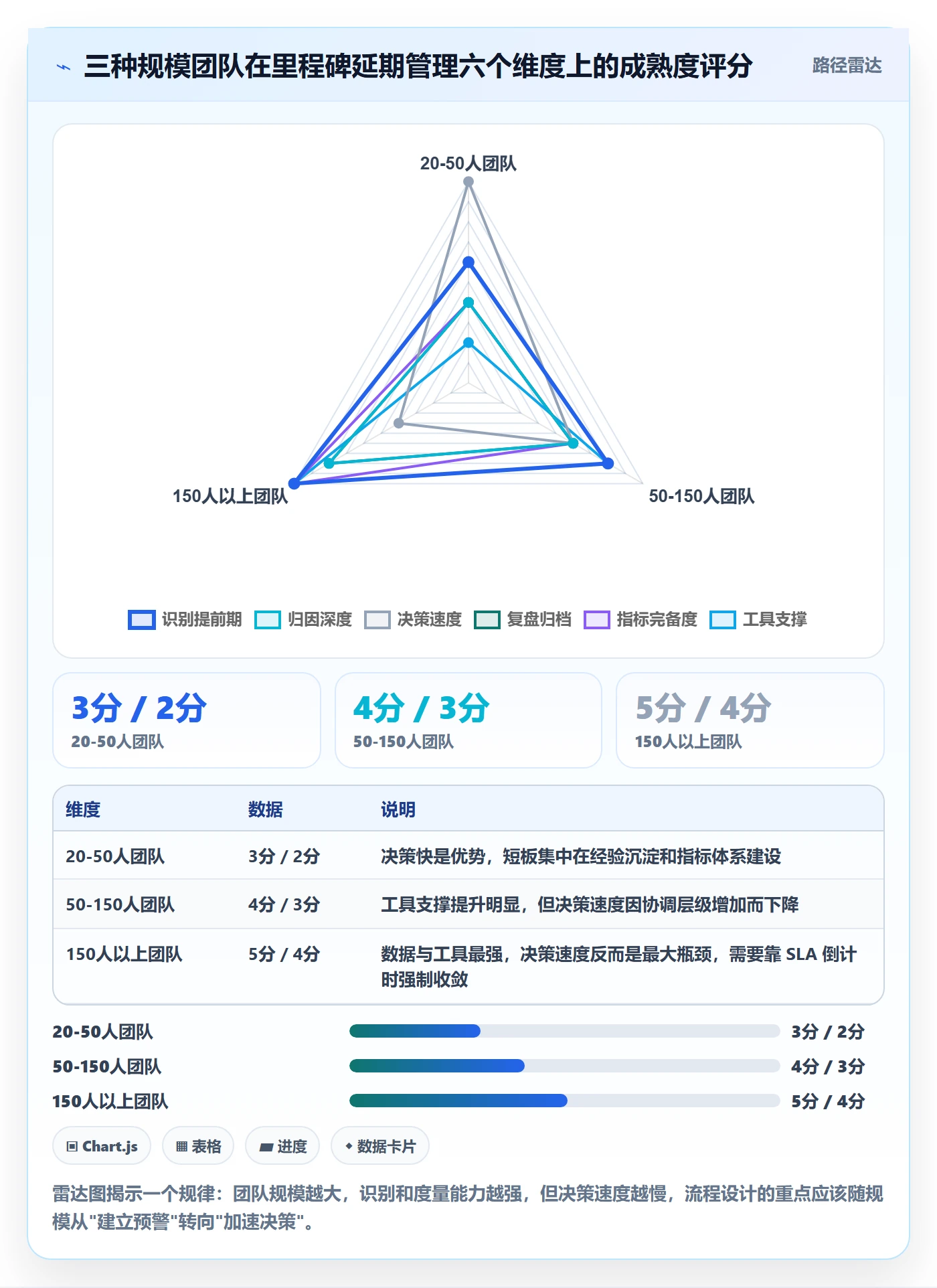Click the blue data point at 150人以上团队 vertex
Viewport: 937px width, 1288px height.
pyautogui.click(x=294, y=483)
